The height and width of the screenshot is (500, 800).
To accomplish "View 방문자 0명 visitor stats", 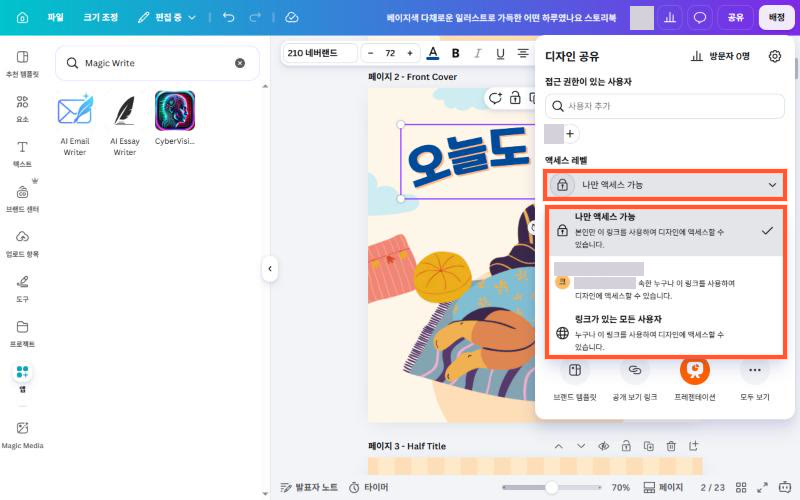I will 720,56.
